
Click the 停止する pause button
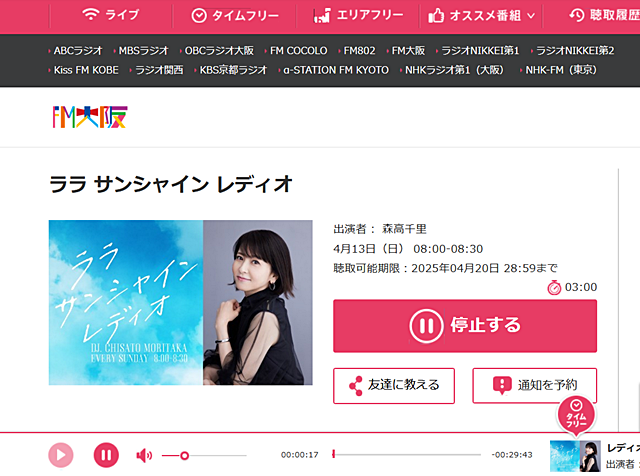point(465,326)
